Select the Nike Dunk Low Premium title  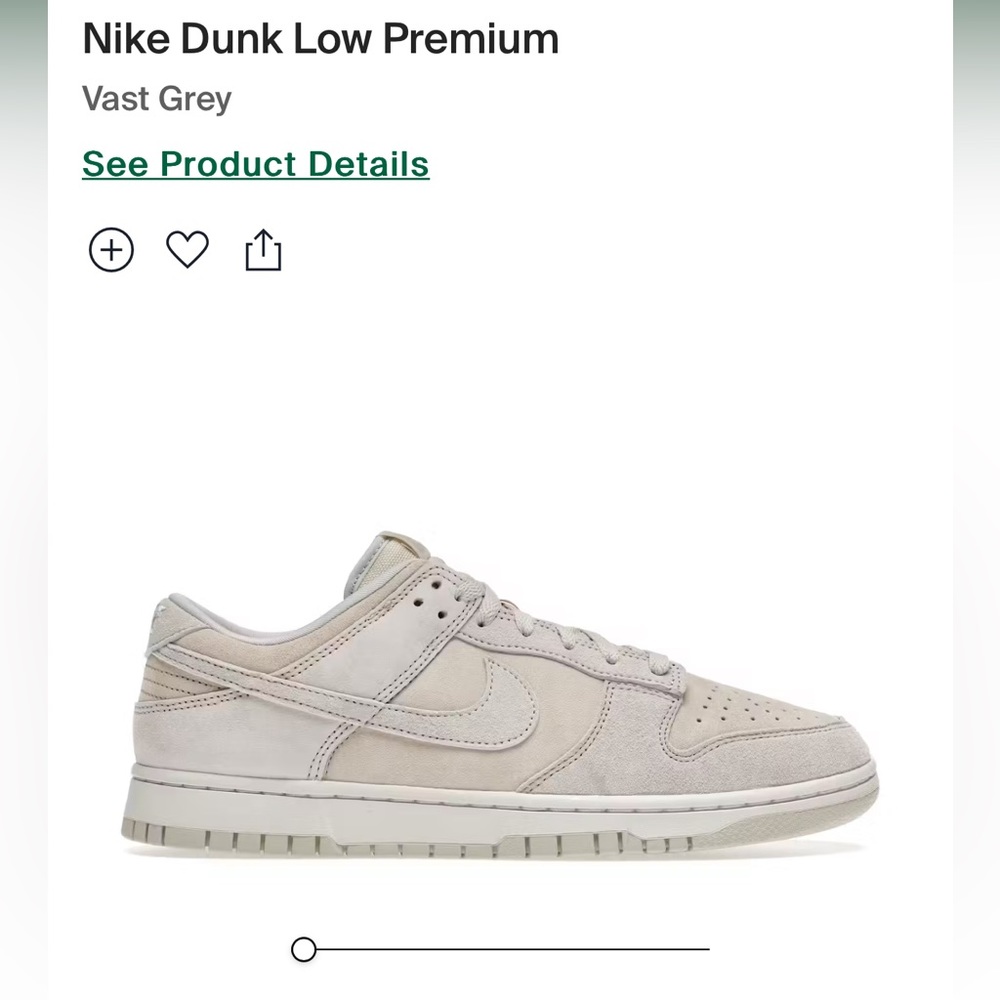pos(321,39)
